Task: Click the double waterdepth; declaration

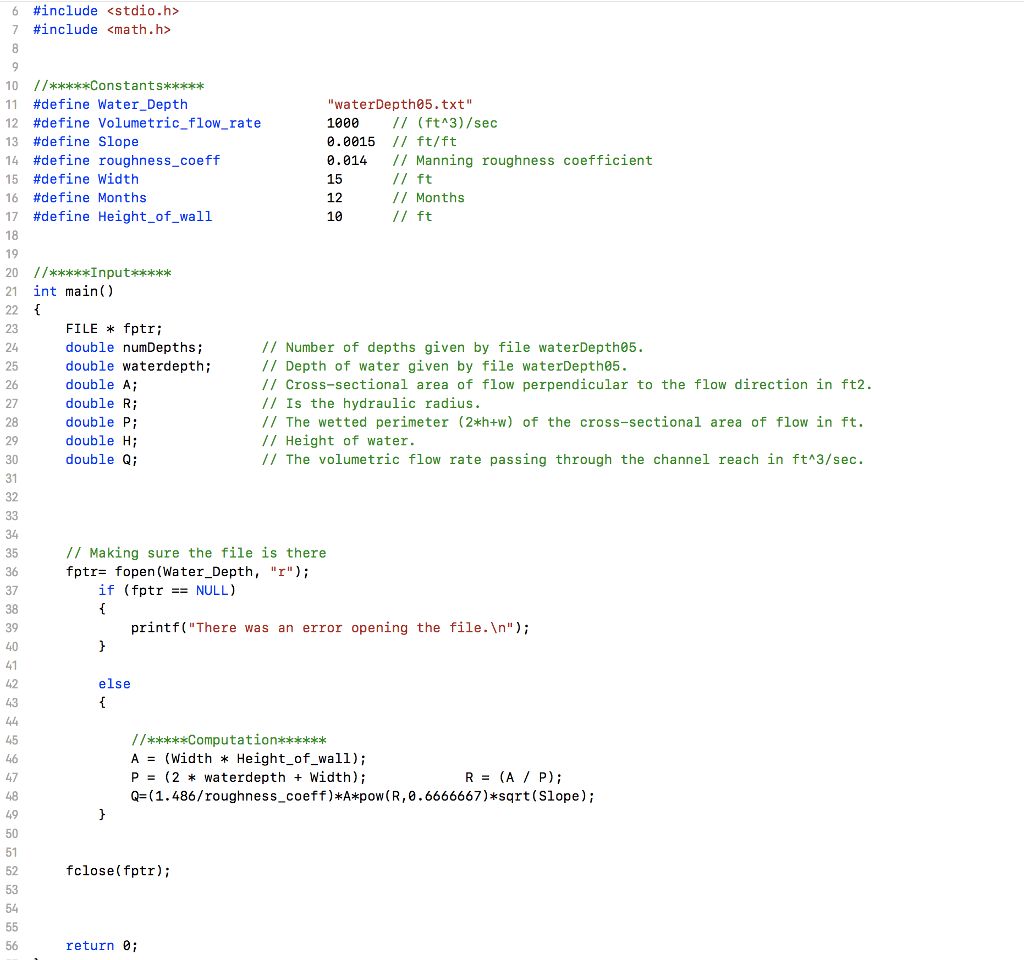Action: tap(138, 366)
